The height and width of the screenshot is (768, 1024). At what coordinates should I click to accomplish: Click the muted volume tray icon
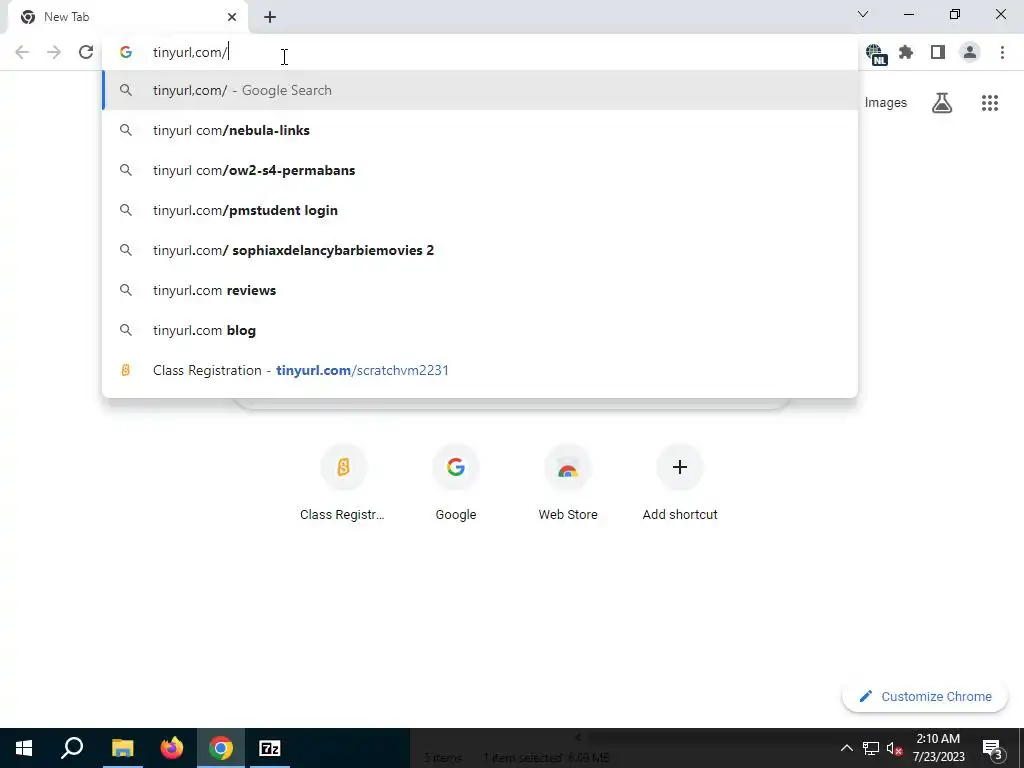pyautogui.click(x=895, y=748)
